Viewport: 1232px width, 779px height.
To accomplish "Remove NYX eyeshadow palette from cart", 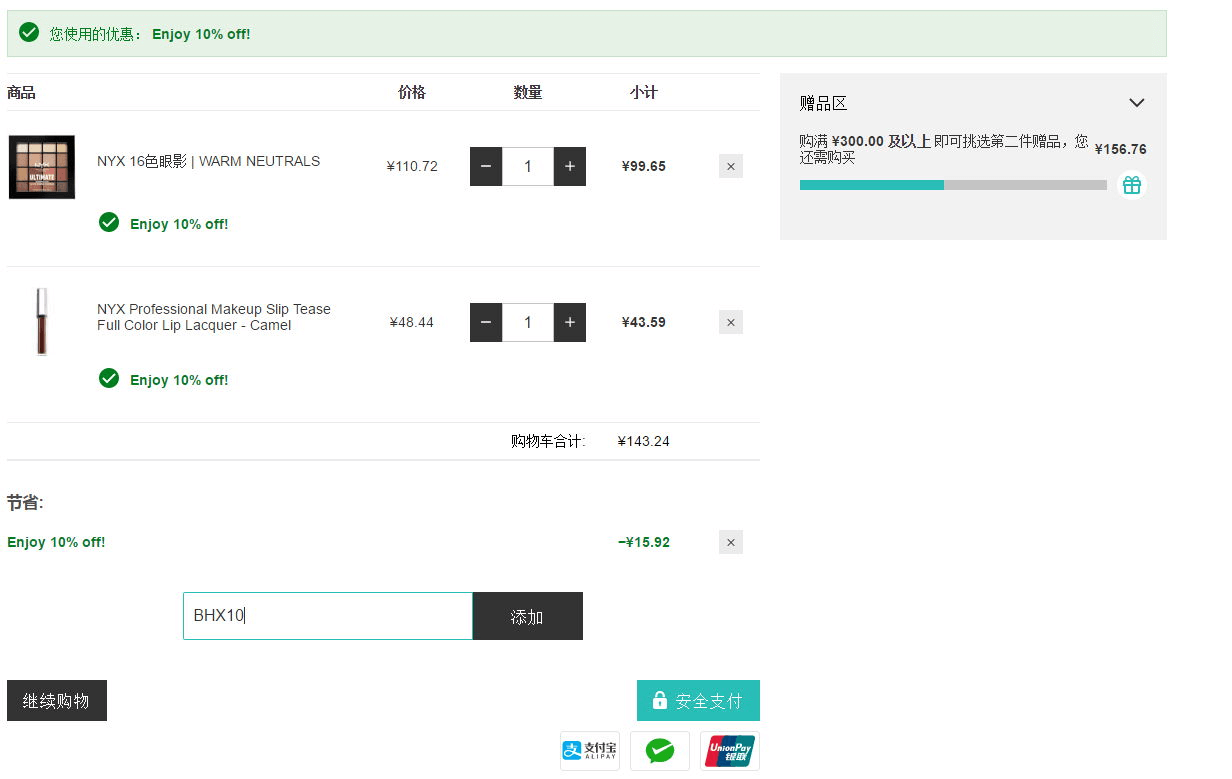I will tap(730, 166).
